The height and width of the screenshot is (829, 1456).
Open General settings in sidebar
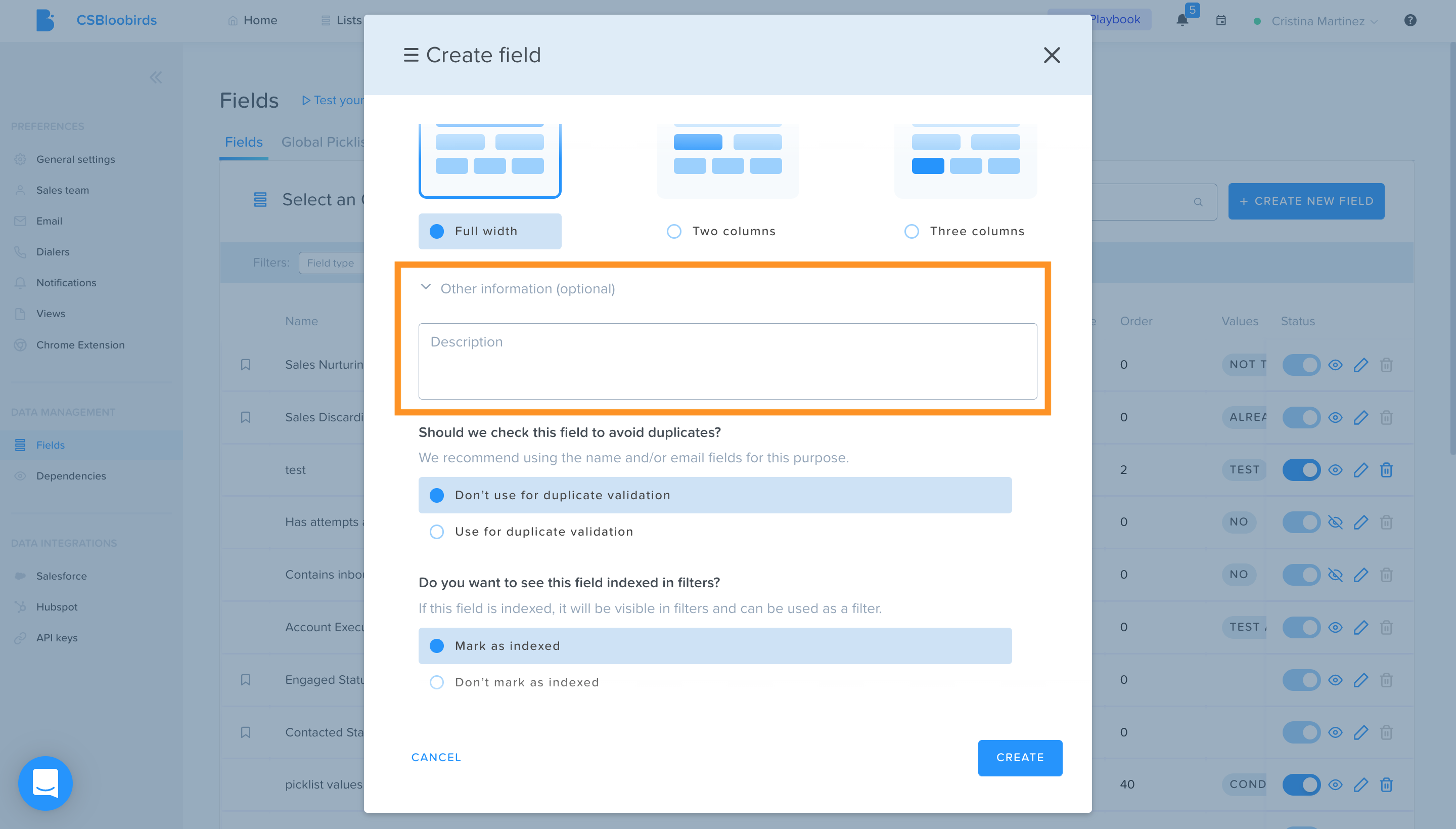coord(75,159)
